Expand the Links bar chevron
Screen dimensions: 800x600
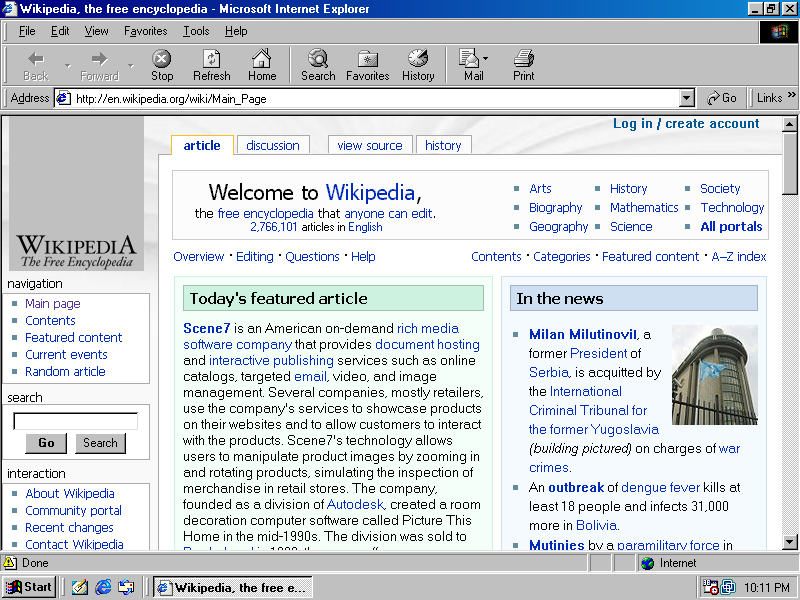791,98
